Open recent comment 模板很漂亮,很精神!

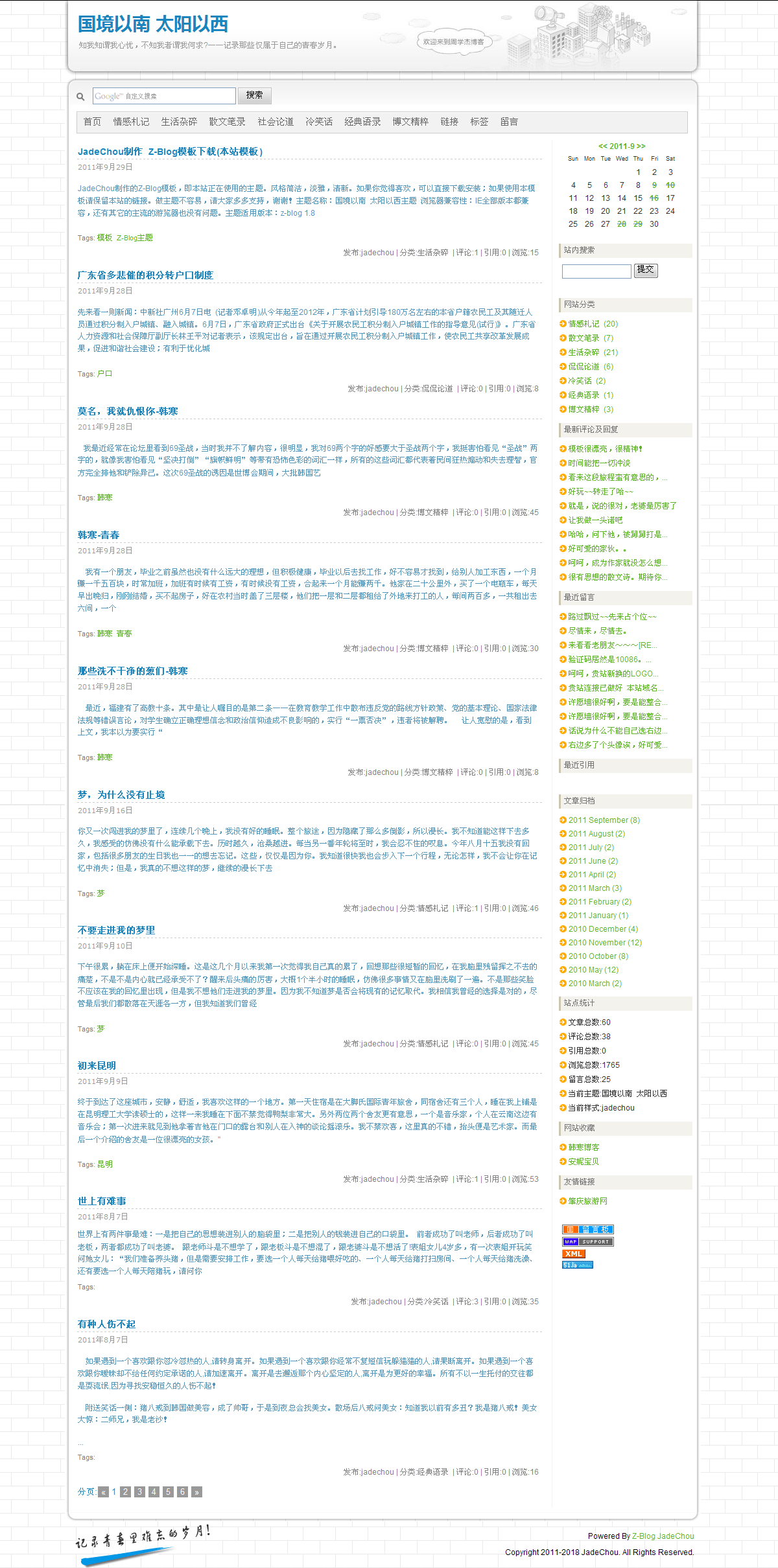(606, 449)
